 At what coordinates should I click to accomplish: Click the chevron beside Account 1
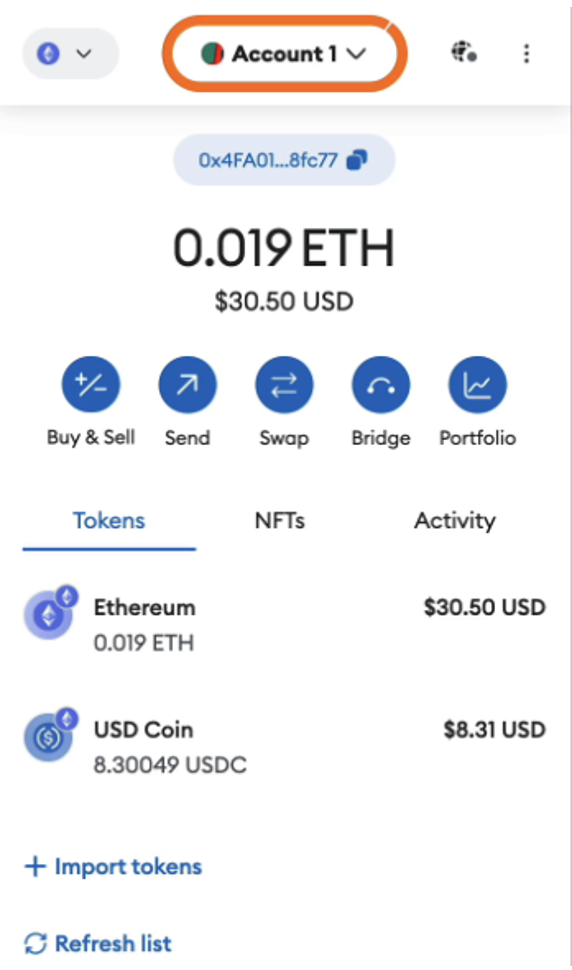356,54
